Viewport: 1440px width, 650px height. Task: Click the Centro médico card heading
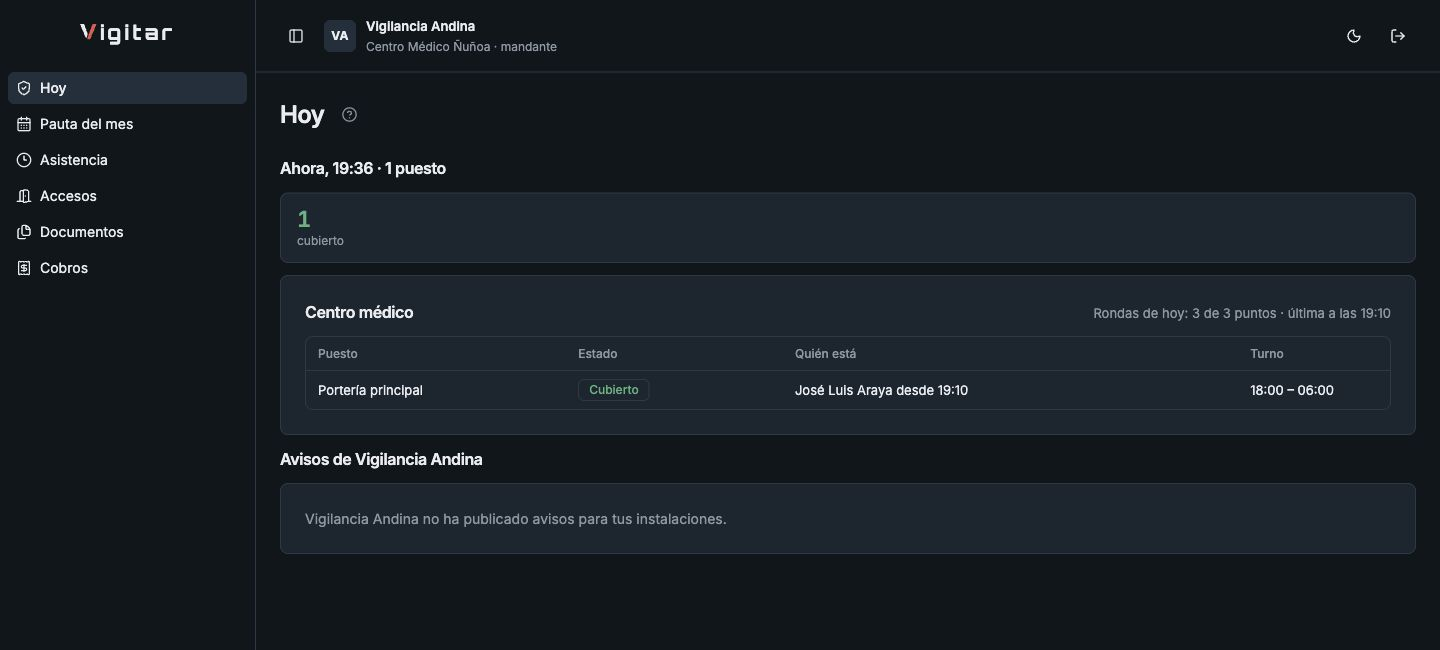(x=359, y=312)
